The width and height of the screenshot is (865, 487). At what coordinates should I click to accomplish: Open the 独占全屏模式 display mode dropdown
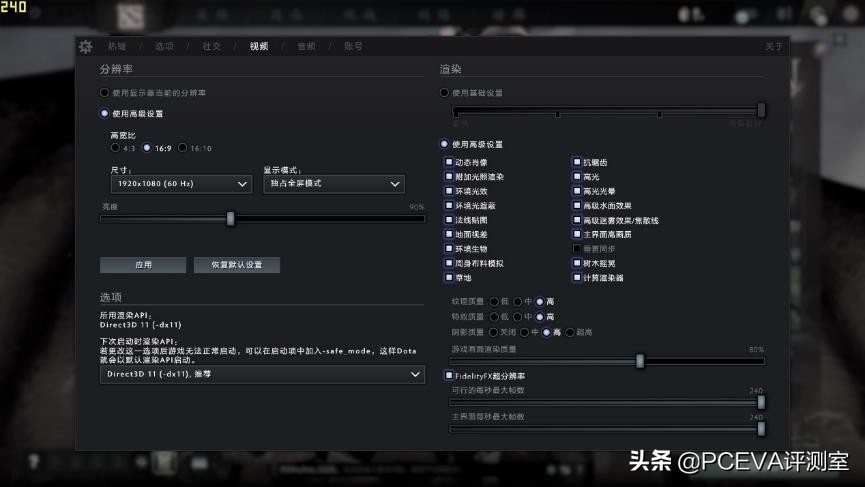pos(334,184)
